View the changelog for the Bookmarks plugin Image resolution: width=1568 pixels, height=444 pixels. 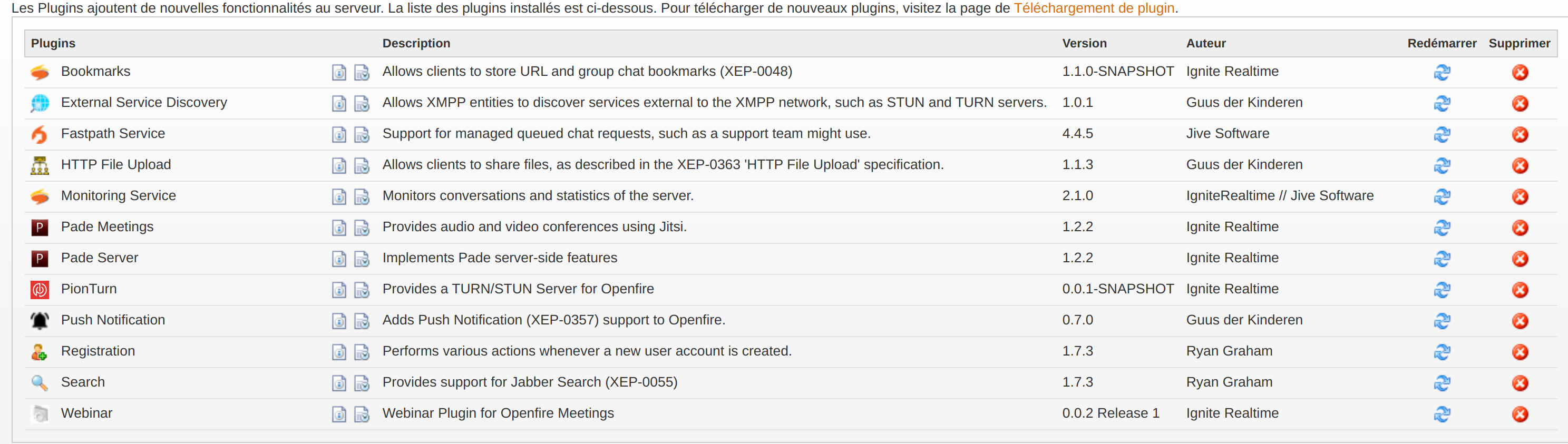362,71
